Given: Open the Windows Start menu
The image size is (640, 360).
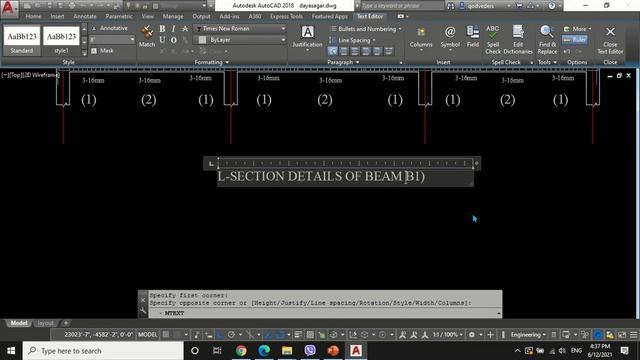Looking at the screenshot, I should [11, 351].
